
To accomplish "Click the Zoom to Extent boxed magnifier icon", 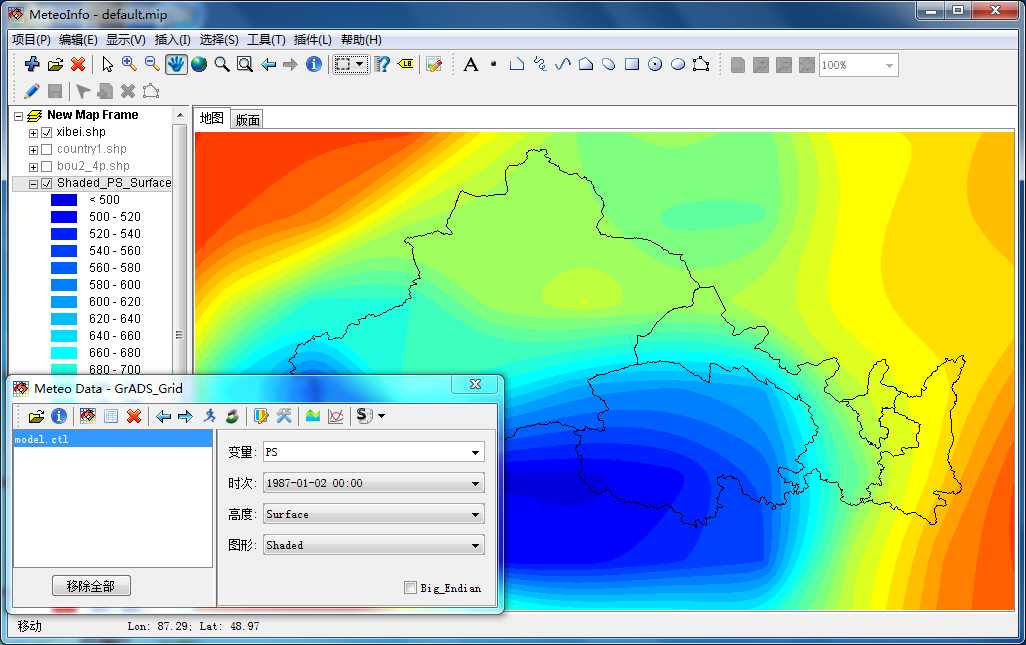I will (245, 64).
